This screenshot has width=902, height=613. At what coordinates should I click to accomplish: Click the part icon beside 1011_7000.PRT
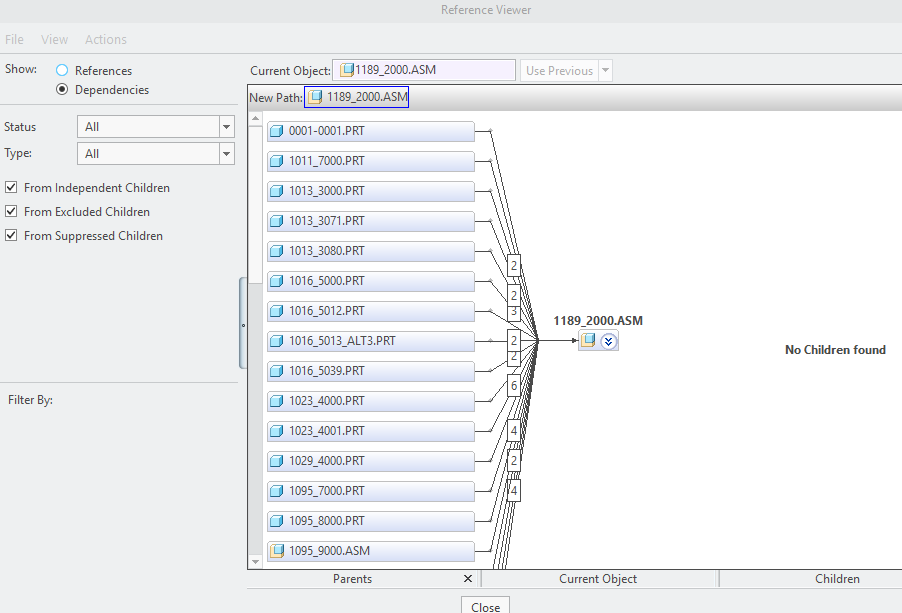point(277,161)
